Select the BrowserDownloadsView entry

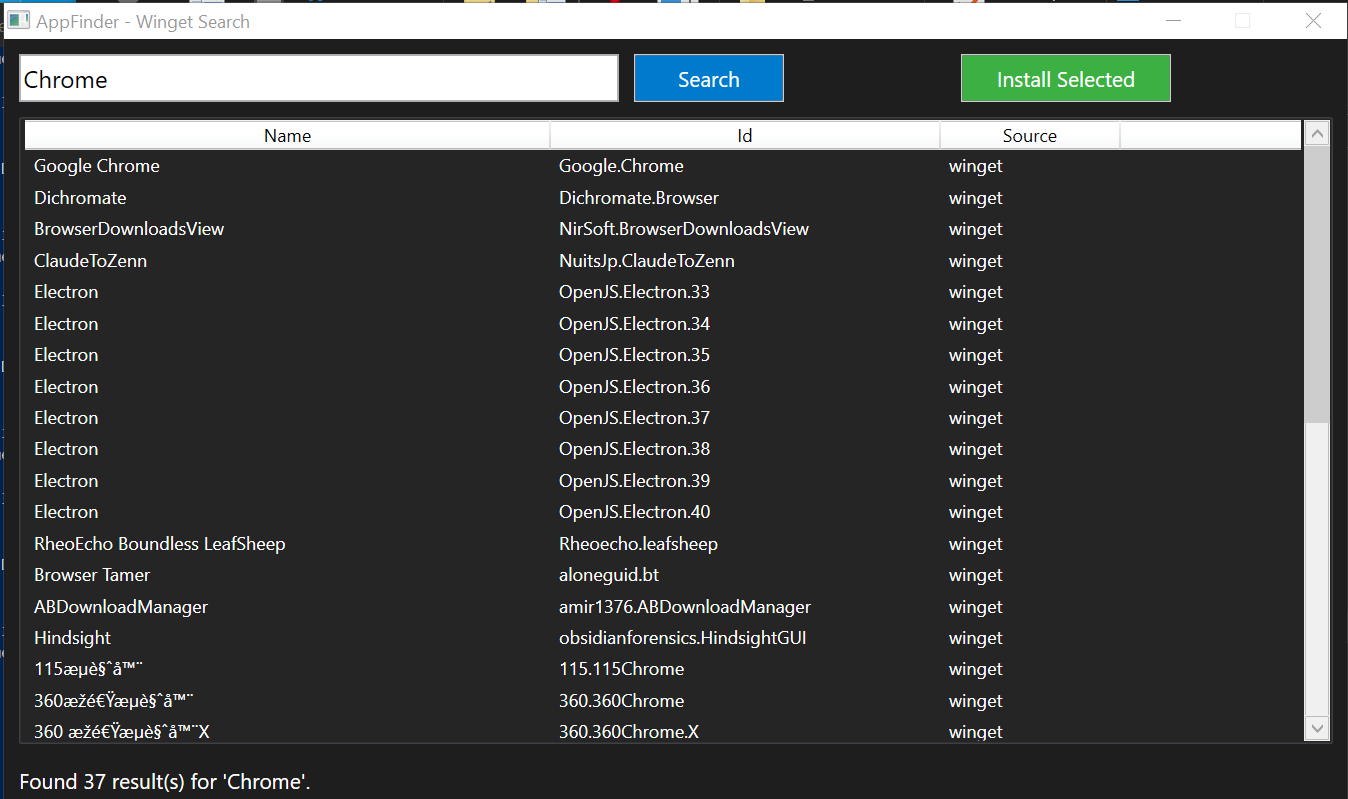pyautogui.click(x=129, y=229)
